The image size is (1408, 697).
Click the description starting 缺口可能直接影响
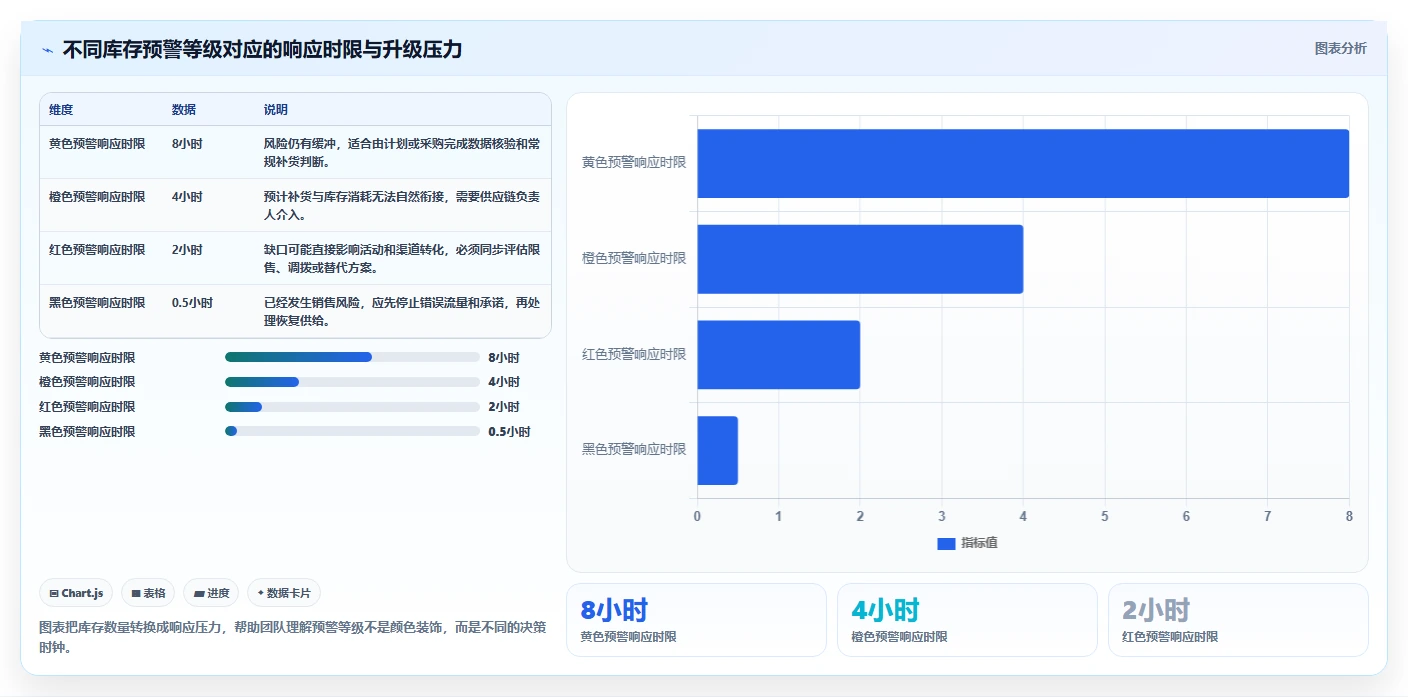tap(402, 259)
